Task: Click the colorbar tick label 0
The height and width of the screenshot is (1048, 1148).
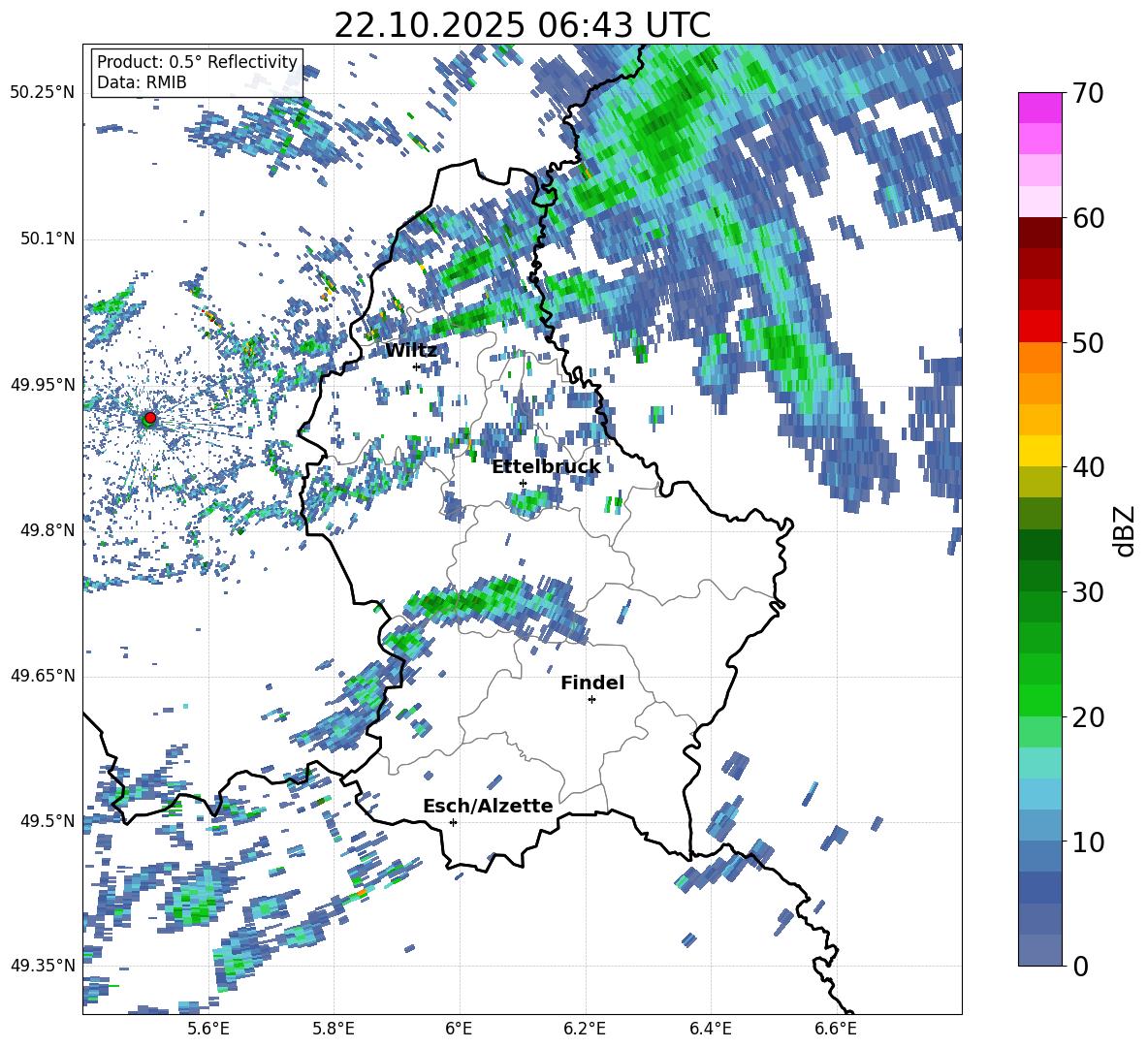Action: click(1080, 966)
